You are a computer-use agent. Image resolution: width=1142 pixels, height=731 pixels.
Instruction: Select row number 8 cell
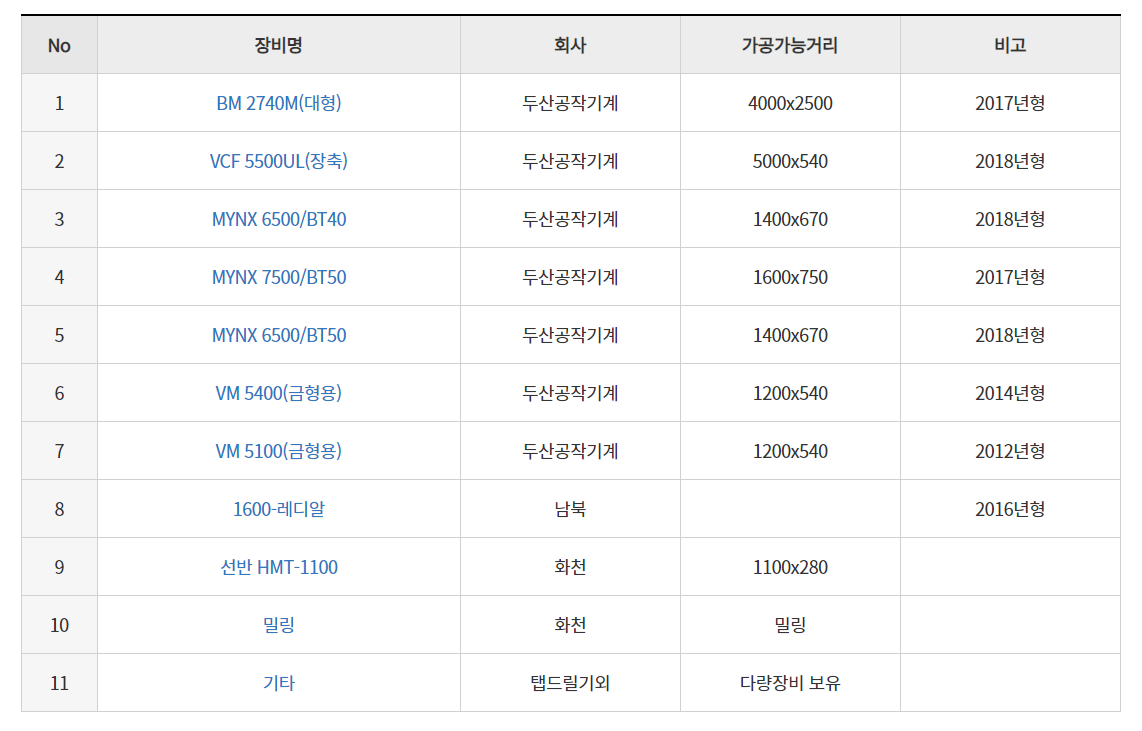[x=59, y=509]
